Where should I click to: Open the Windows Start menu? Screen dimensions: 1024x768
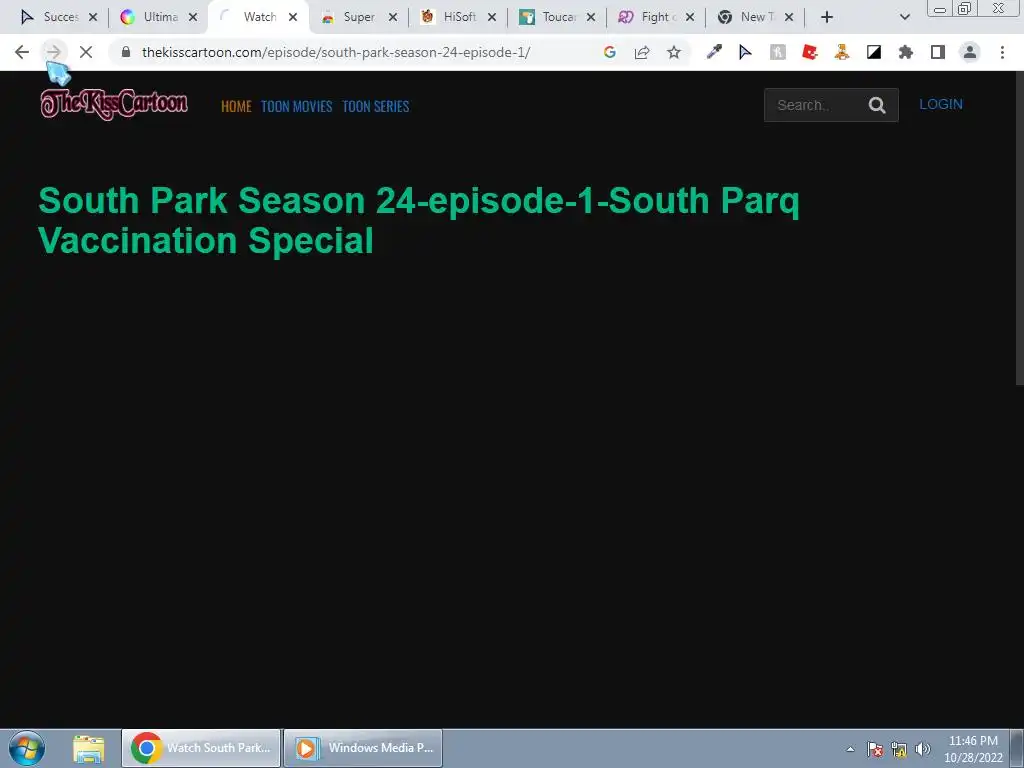[27, 748]
